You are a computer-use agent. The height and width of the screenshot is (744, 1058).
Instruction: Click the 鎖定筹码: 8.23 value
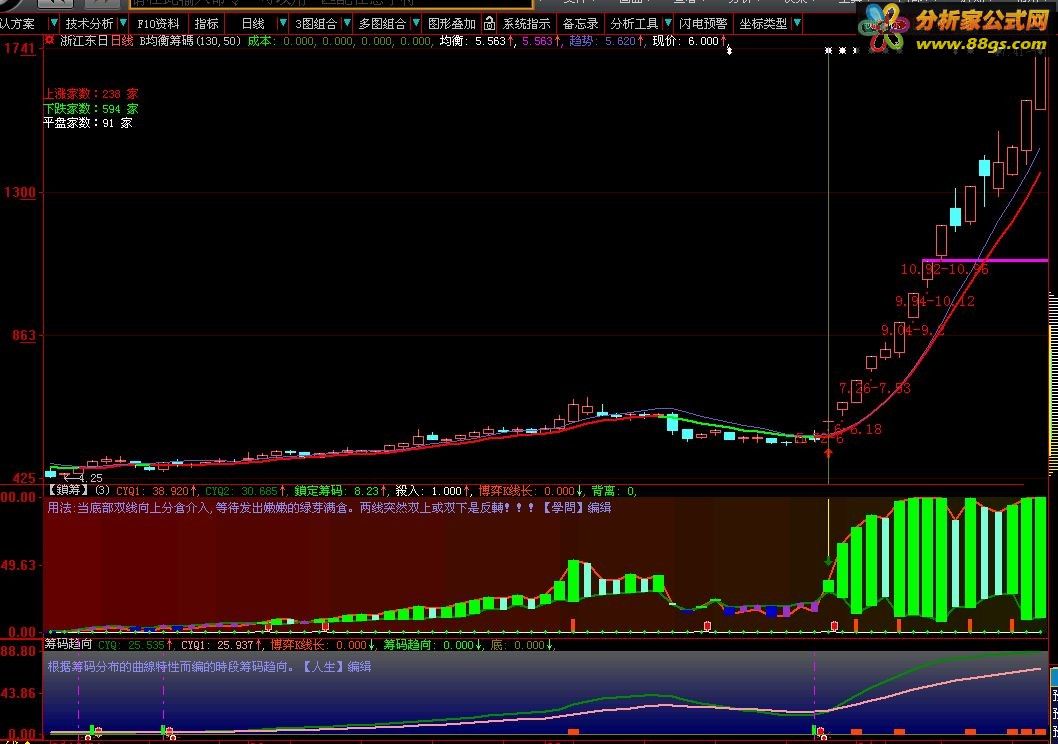341,491
